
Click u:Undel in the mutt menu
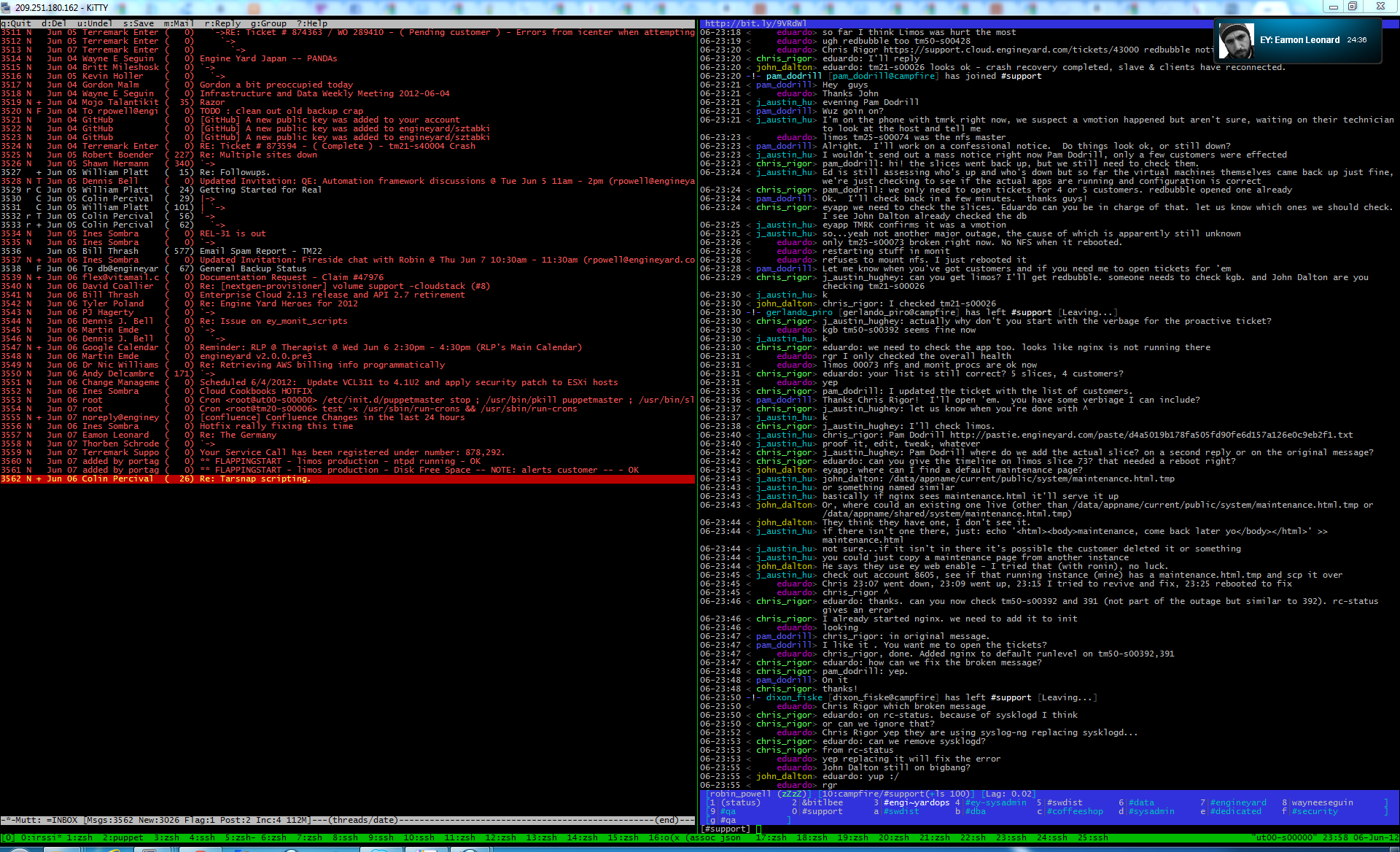[x=95, y=23]
